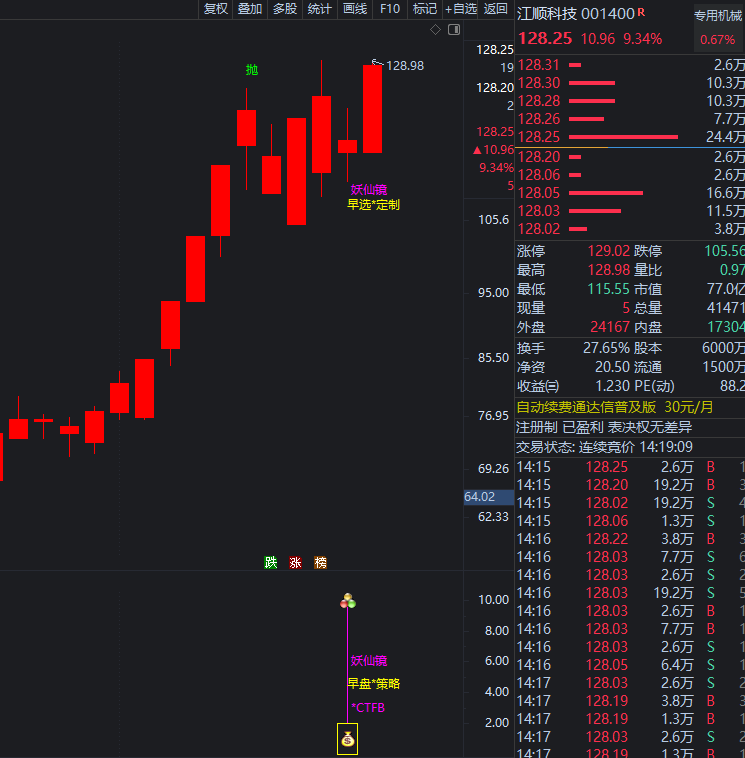
Task: Open the 复权 price adjustment menu
Action: (x=215, y=9)
